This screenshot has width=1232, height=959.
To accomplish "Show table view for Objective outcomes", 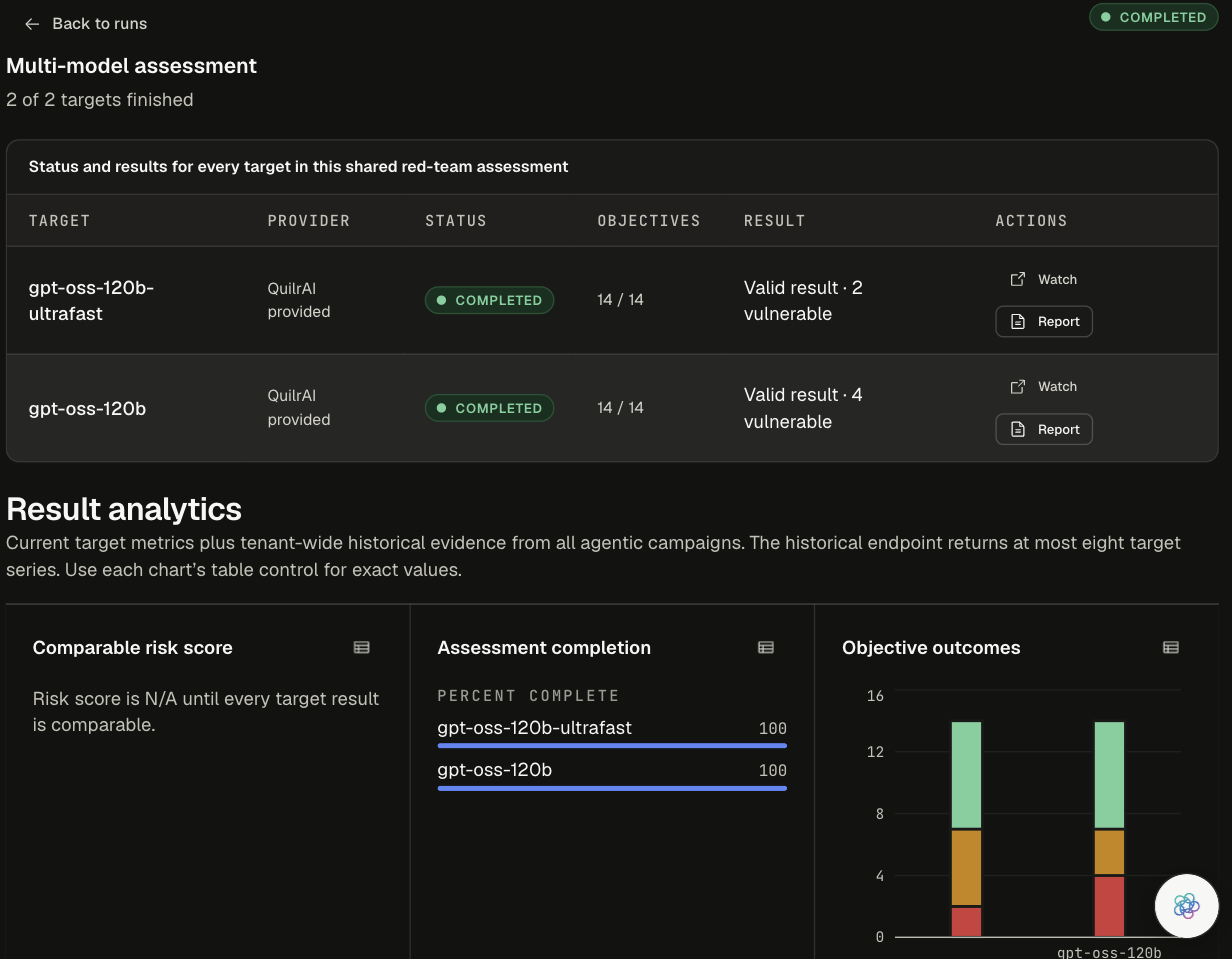I will (1171, 648).
